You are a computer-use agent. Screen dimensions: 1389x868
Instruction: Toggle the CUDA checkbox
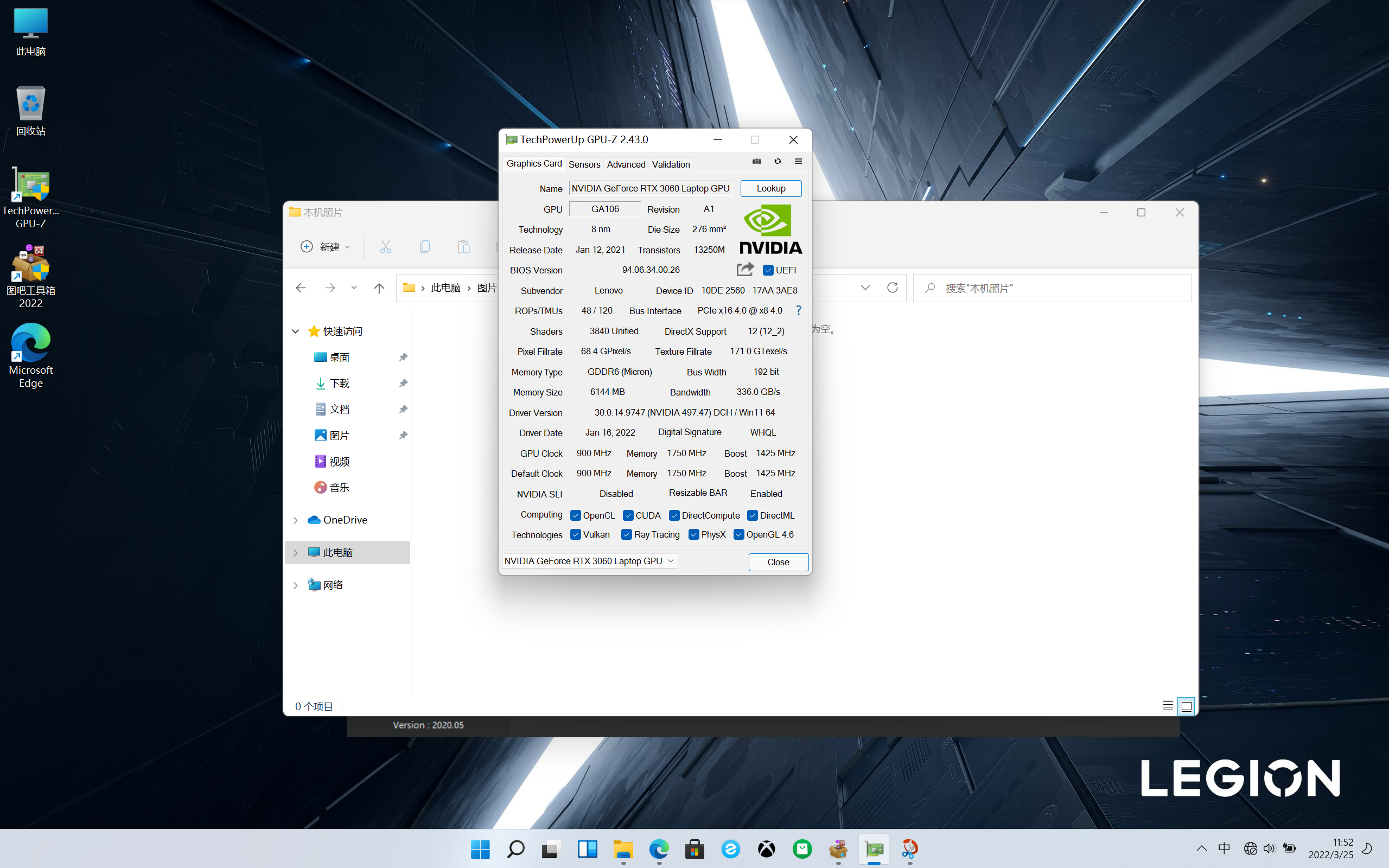[628, 515]
